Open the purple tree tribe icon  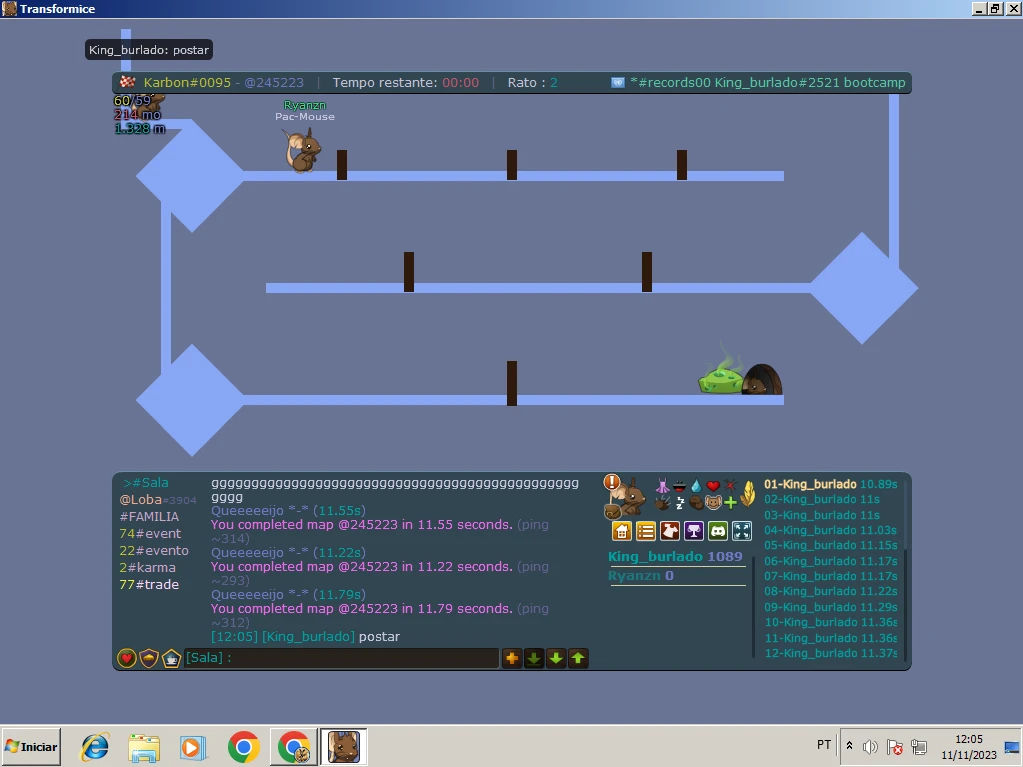(x=694, y=532)
